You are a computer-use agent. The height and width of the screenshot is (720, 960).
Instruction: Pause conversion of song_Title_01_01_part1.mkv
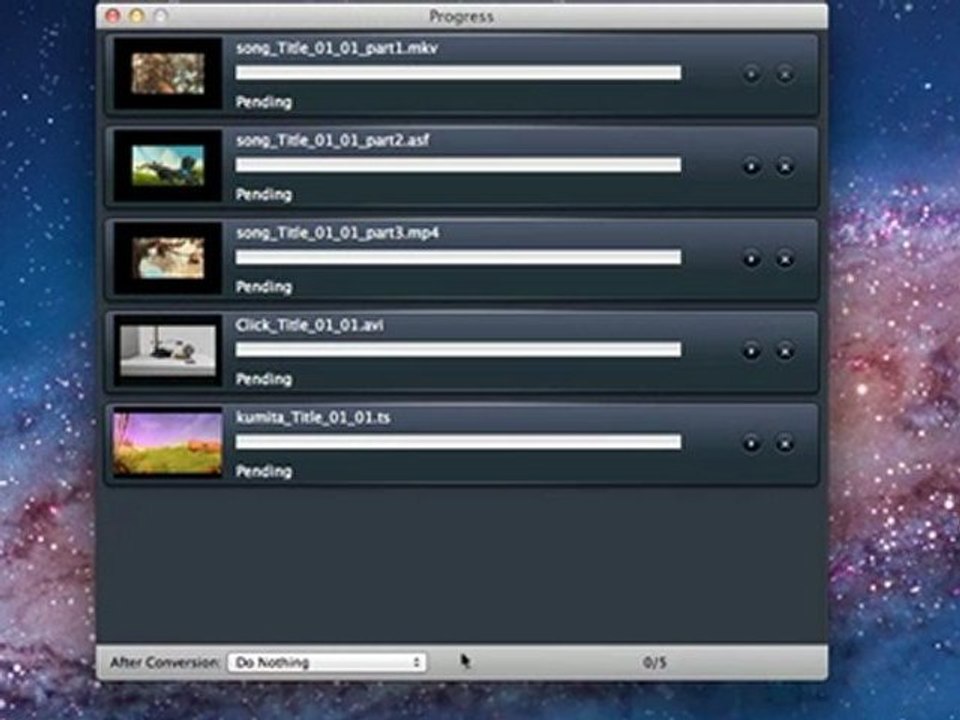point(751,75)
